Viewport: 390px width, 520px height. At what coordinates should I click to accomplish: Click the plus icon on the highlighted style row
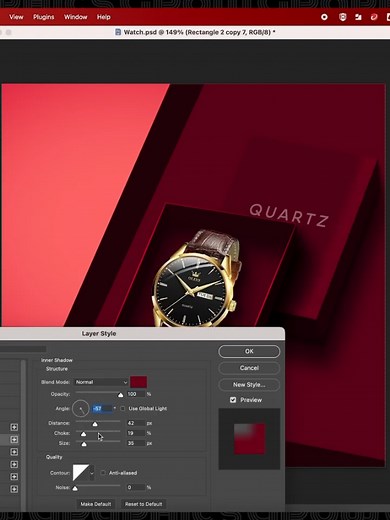[x=14, y=440]
